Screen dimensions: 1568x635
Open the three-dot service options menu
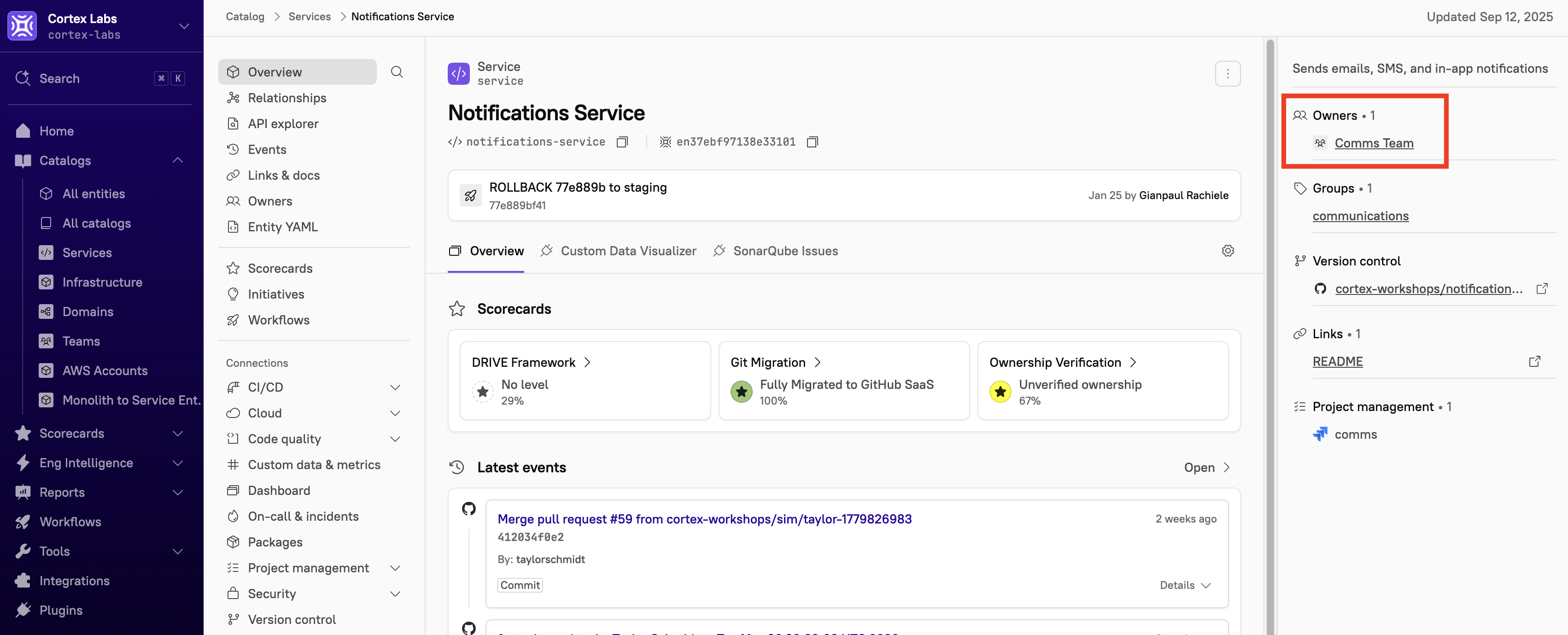[1227, 74]
